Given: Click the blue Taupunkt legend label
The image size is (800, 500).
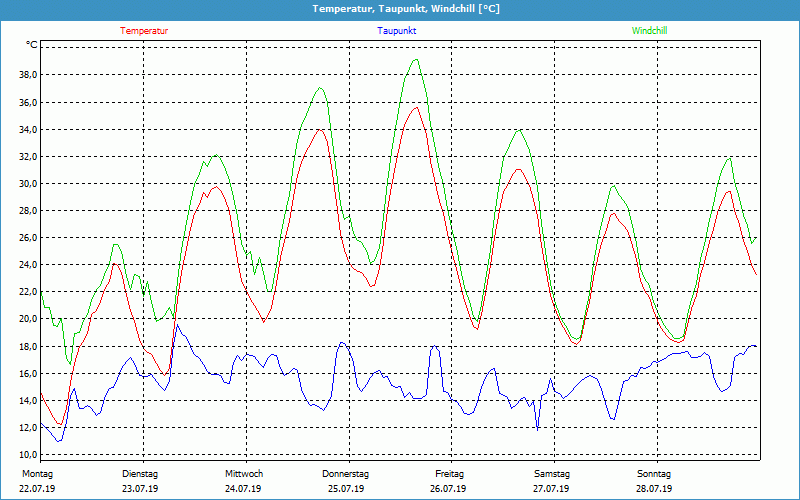Looking at the screenshot, I should 397,31.
